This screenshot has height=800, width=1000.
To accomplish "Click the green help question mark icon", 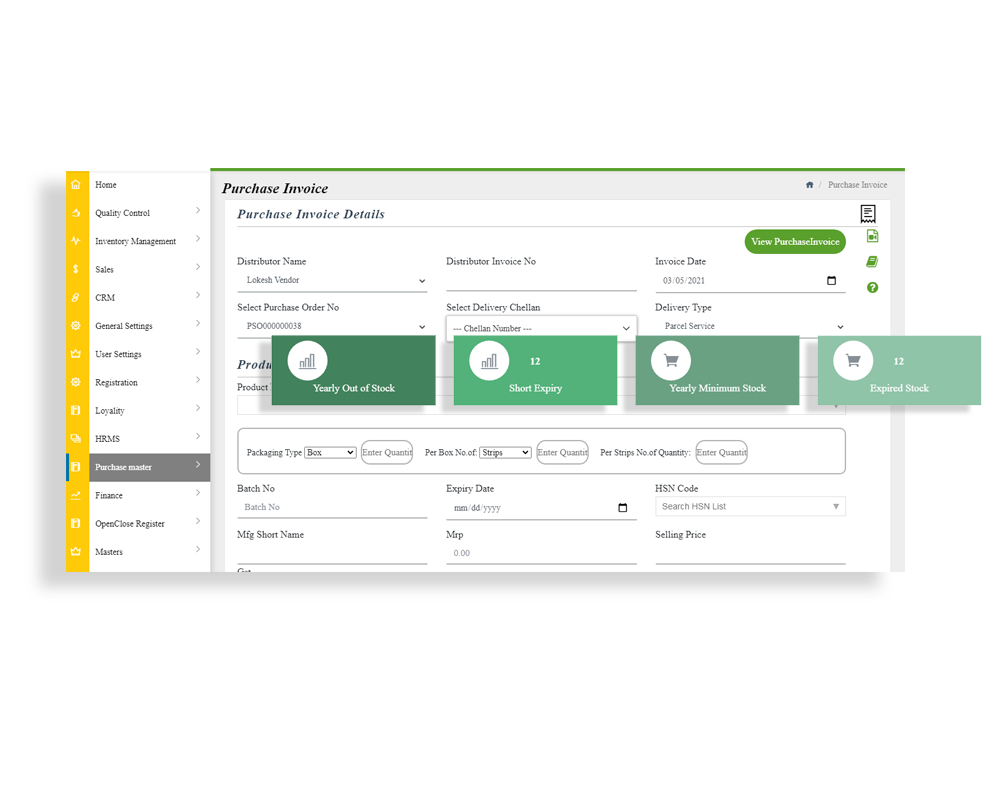I will click(x=872, y=287).
